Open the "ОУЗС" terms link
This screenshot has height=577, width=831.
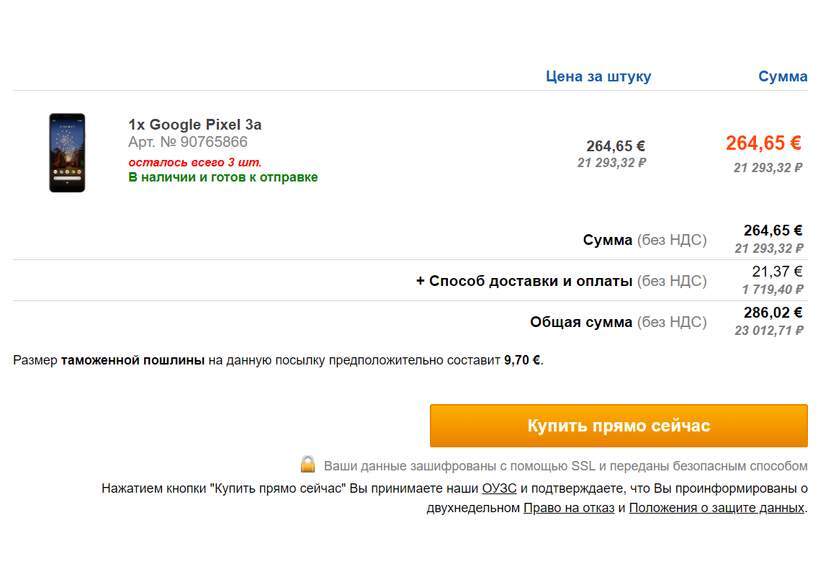pyautogui.click(x=498, y=488)
